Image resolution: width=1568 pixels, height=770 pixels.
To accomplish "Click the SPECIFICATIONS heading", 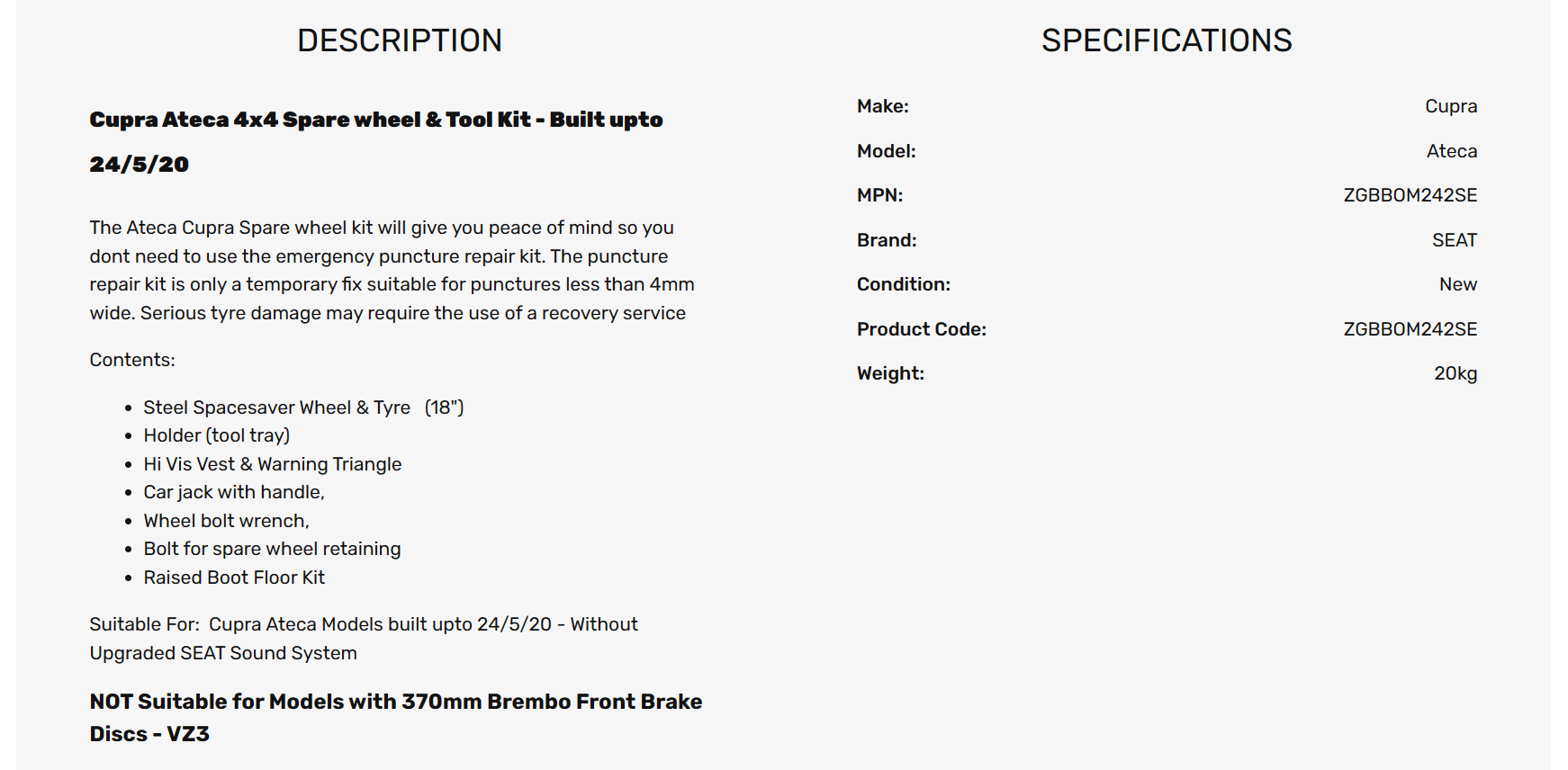I will (1167, 40).
